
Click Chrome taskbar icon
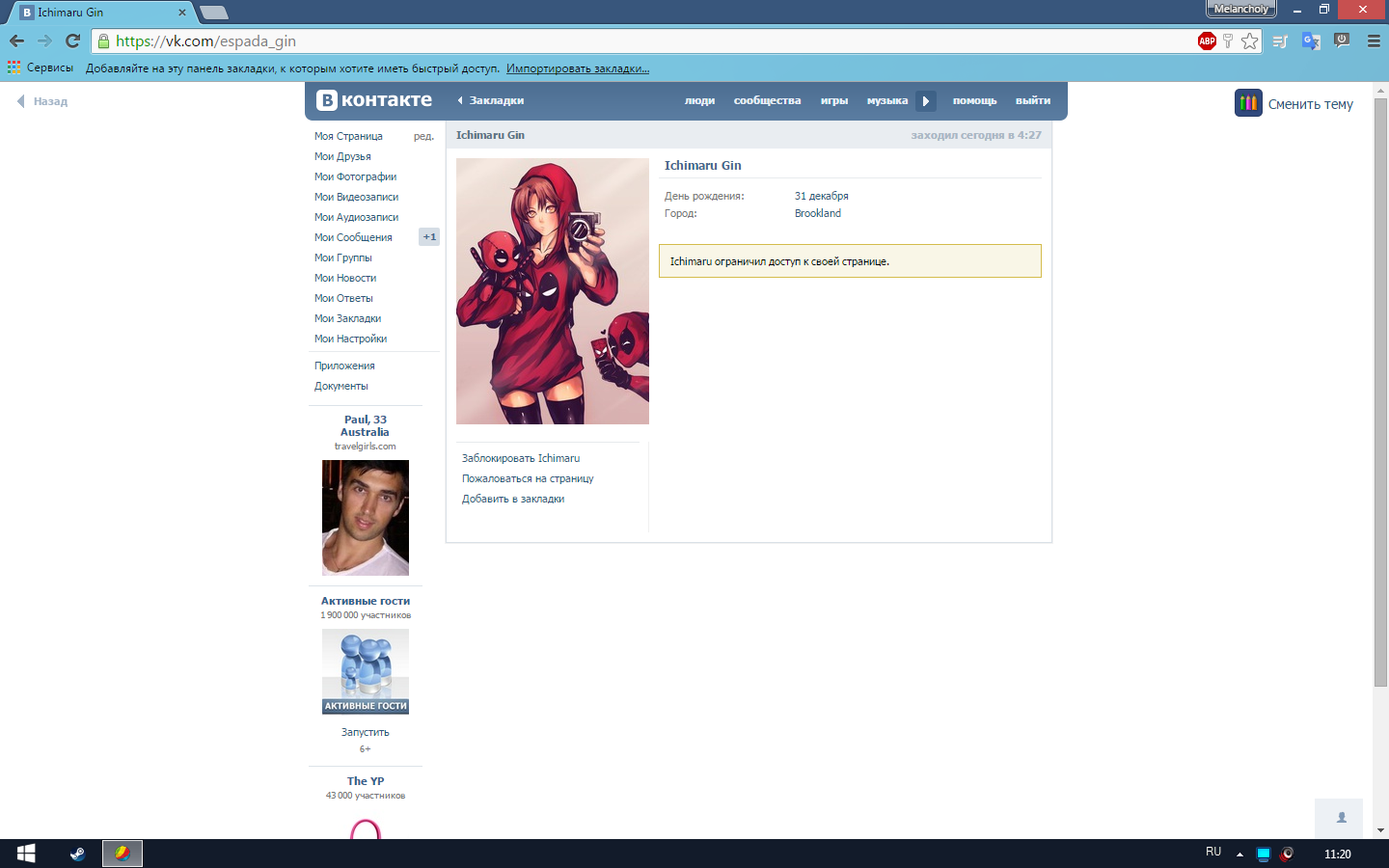(123, 854)
